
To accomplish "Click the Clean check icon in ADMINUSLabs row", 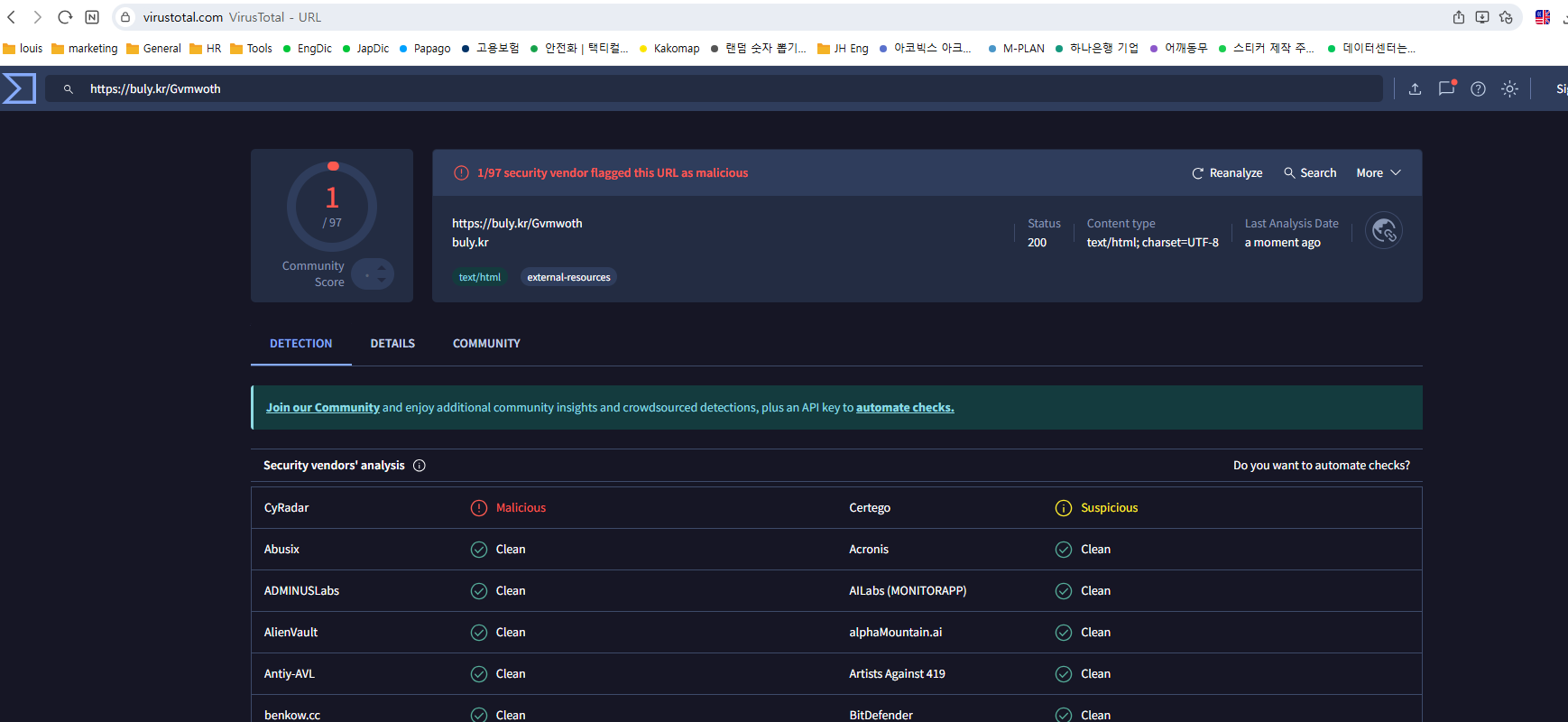I will pyautogui.click(x=479, y=591).
